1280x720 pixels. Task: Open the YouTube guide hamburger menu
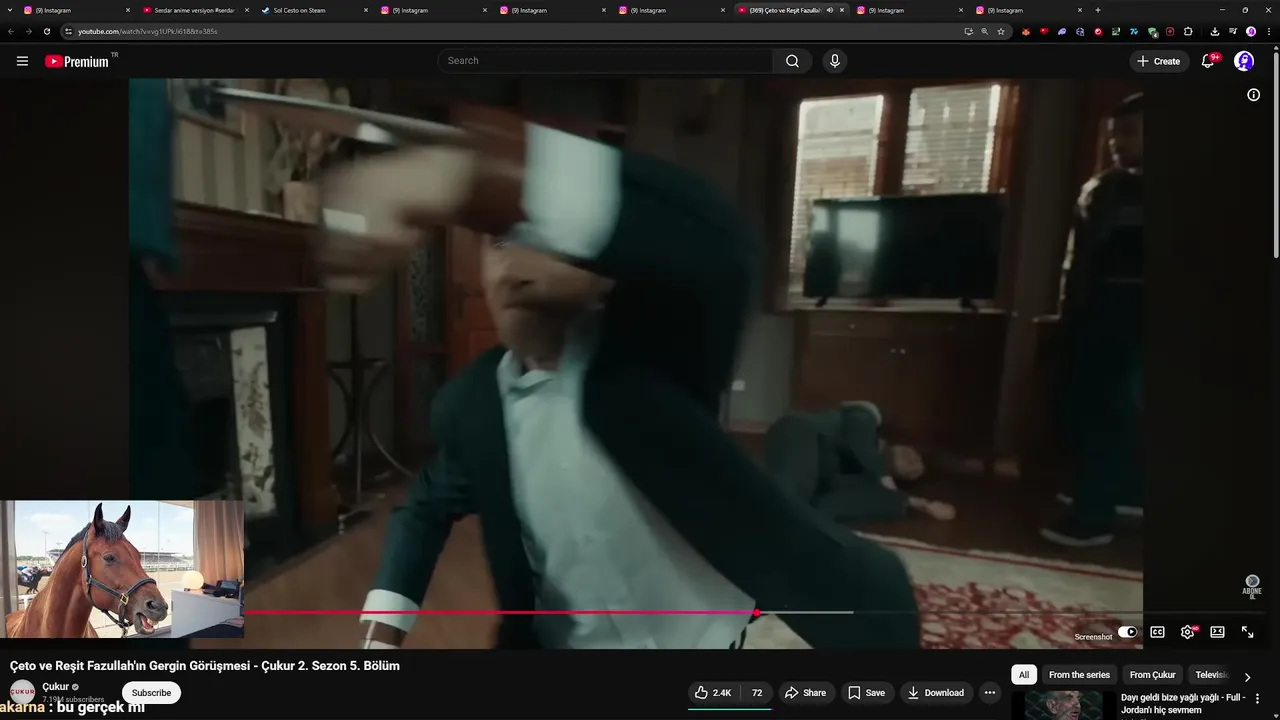tap(22, 61)
